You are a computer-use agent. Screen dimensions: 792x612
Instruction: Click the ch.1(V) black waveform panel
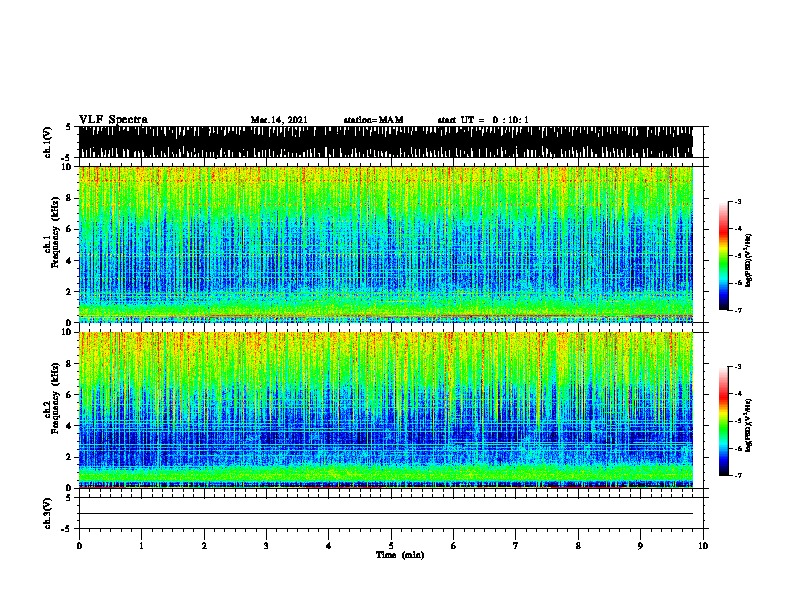pyautogui.click(x=386, y=142)
